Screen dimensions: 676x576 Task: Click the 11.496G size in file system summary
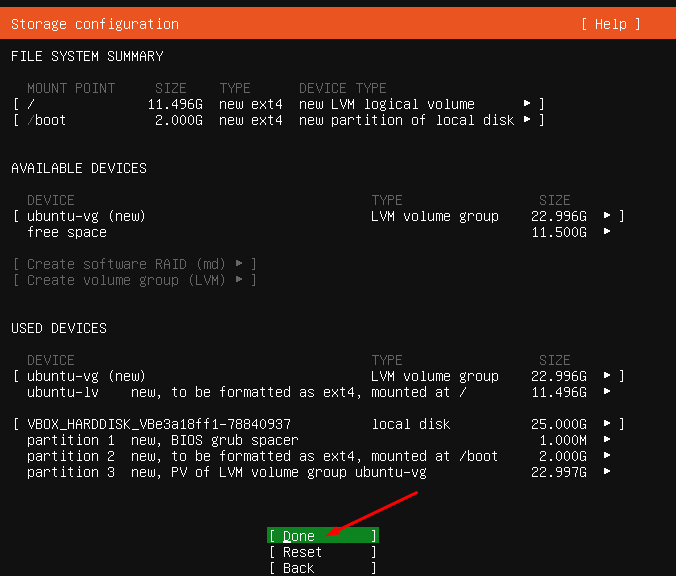tap(175, 104)
